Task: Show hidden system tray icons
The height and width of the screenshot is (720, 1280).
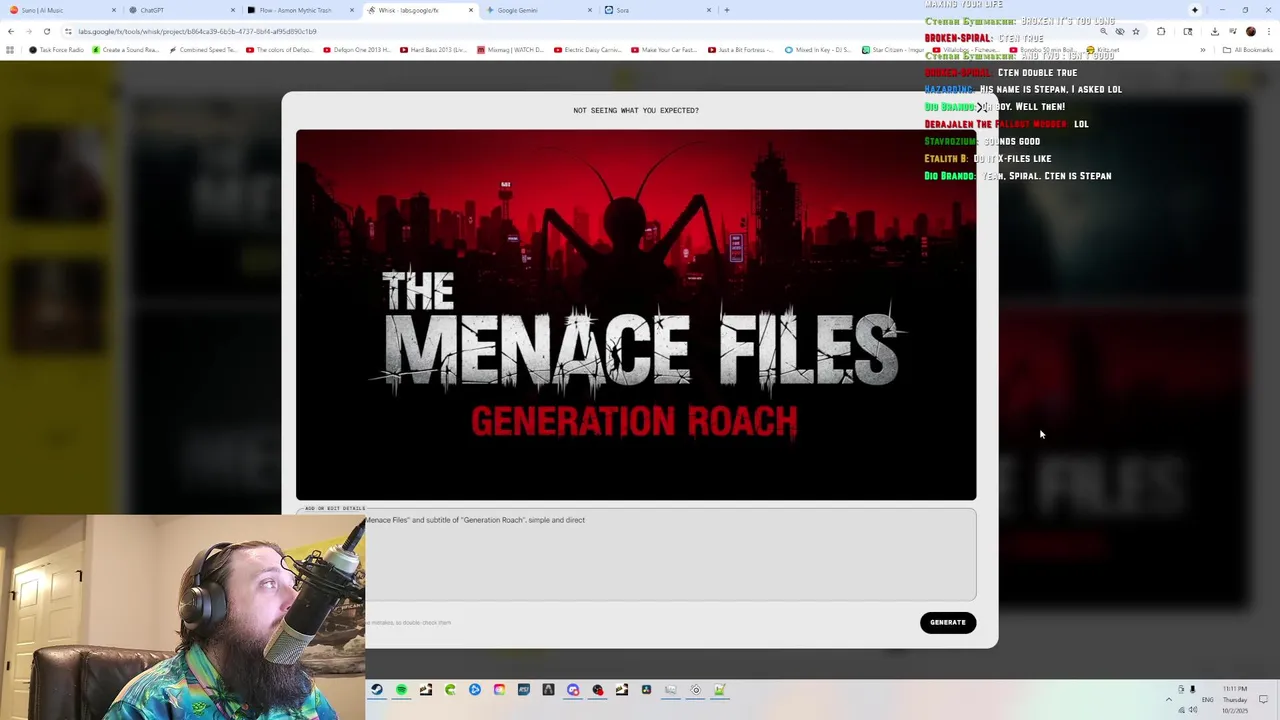Action: 1168,699
